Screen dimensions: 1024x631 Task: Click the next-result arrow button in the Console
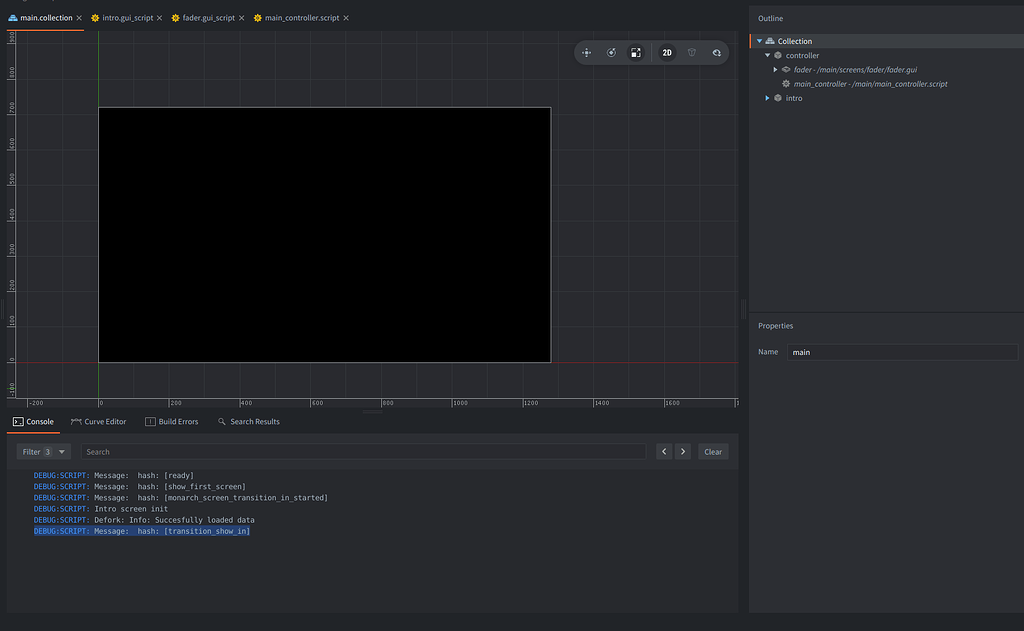point(683,451)
